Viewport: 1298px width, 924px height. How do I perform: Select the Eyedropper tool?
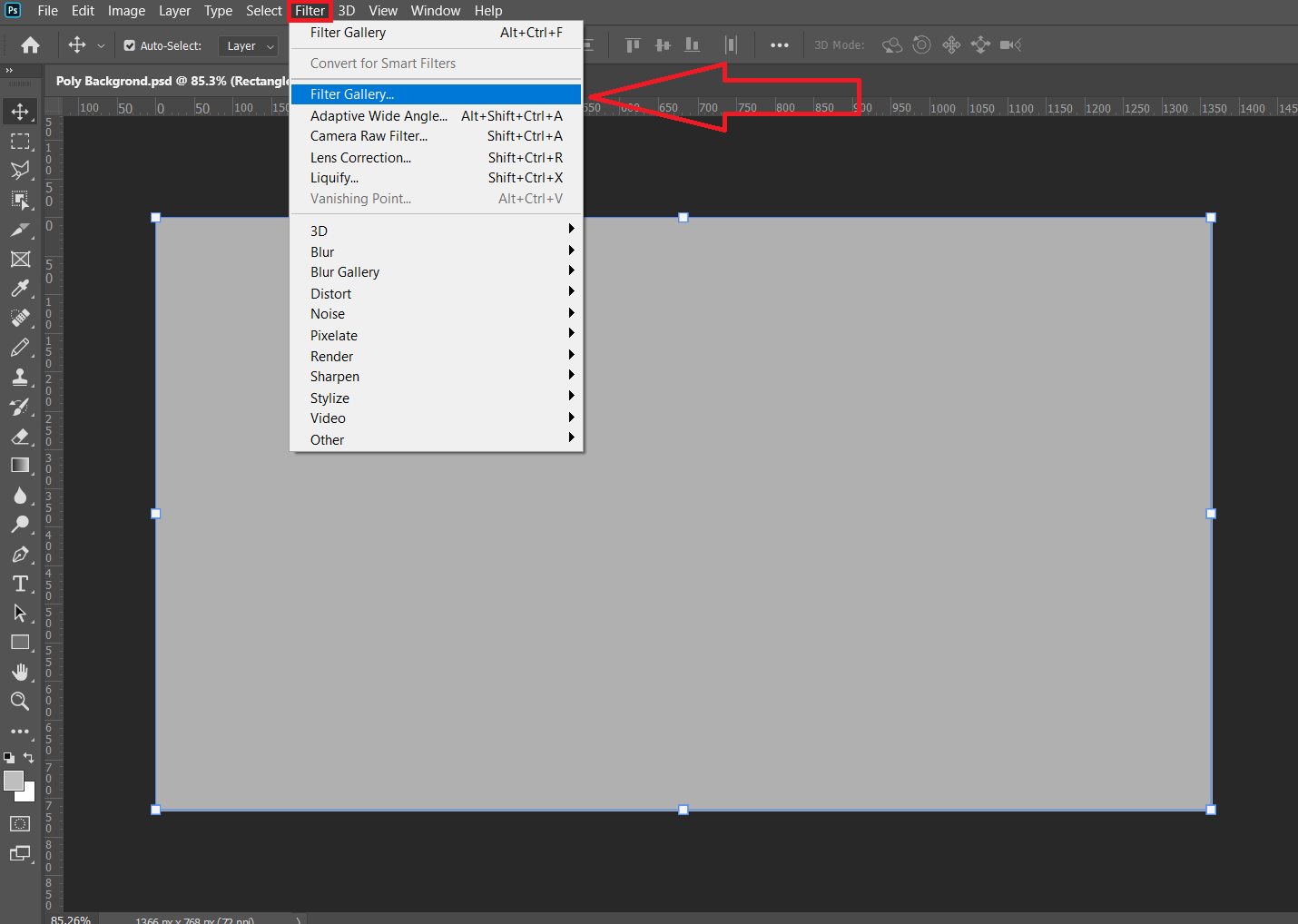pyautogui.click(x=20, y=289)
